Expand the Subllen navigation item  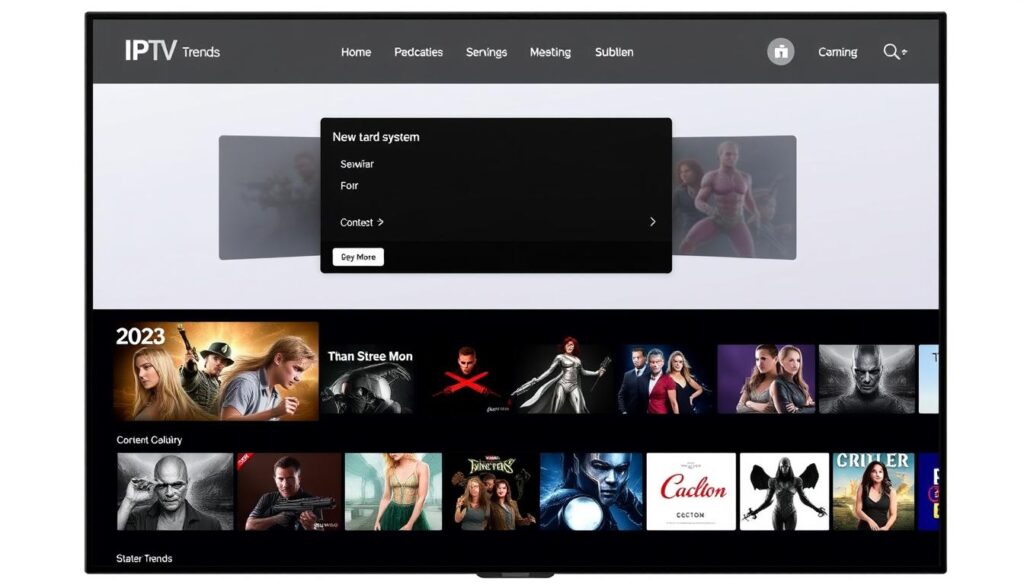(614, 51)
